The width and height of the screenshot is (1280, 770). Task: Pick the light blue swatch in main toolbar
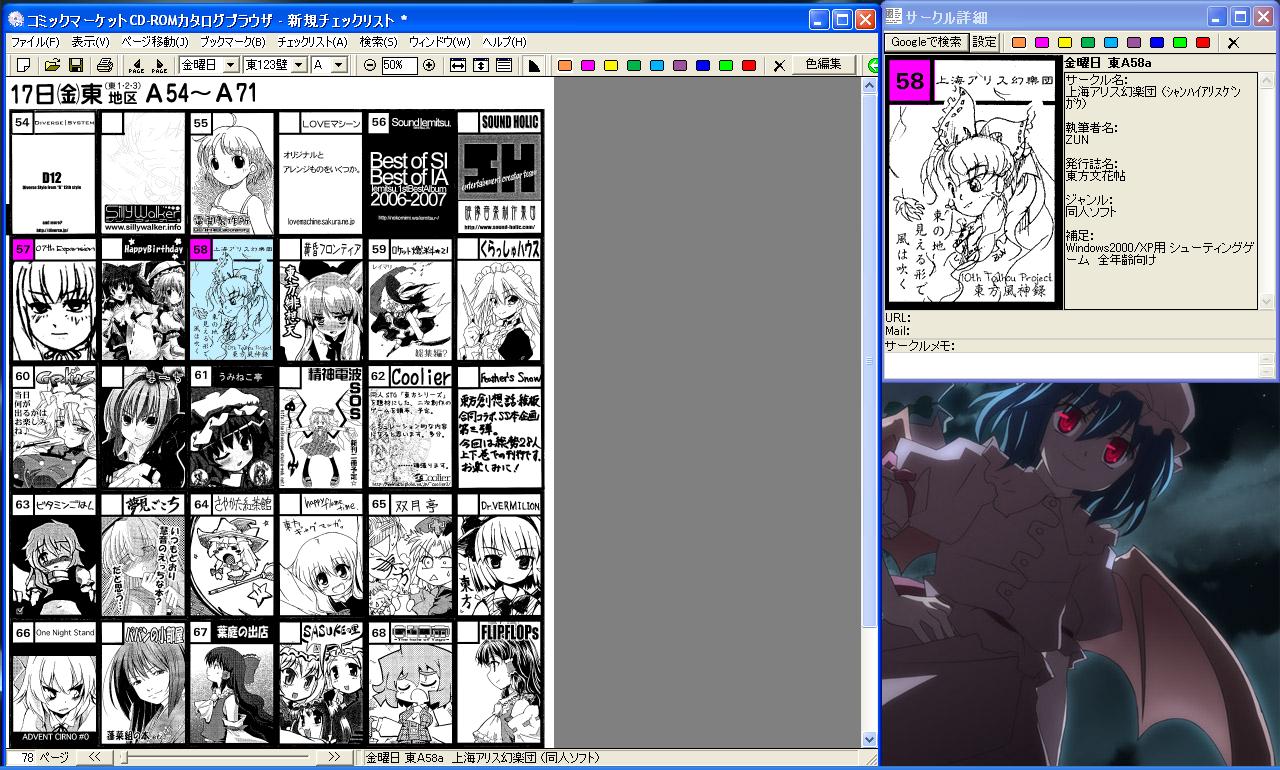(x=657, y=66)
